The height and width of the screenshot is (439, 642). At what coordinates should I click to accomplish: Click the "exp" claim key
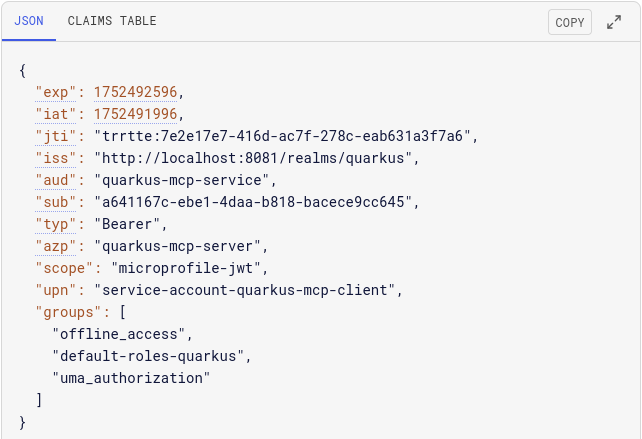coord(56,92)
